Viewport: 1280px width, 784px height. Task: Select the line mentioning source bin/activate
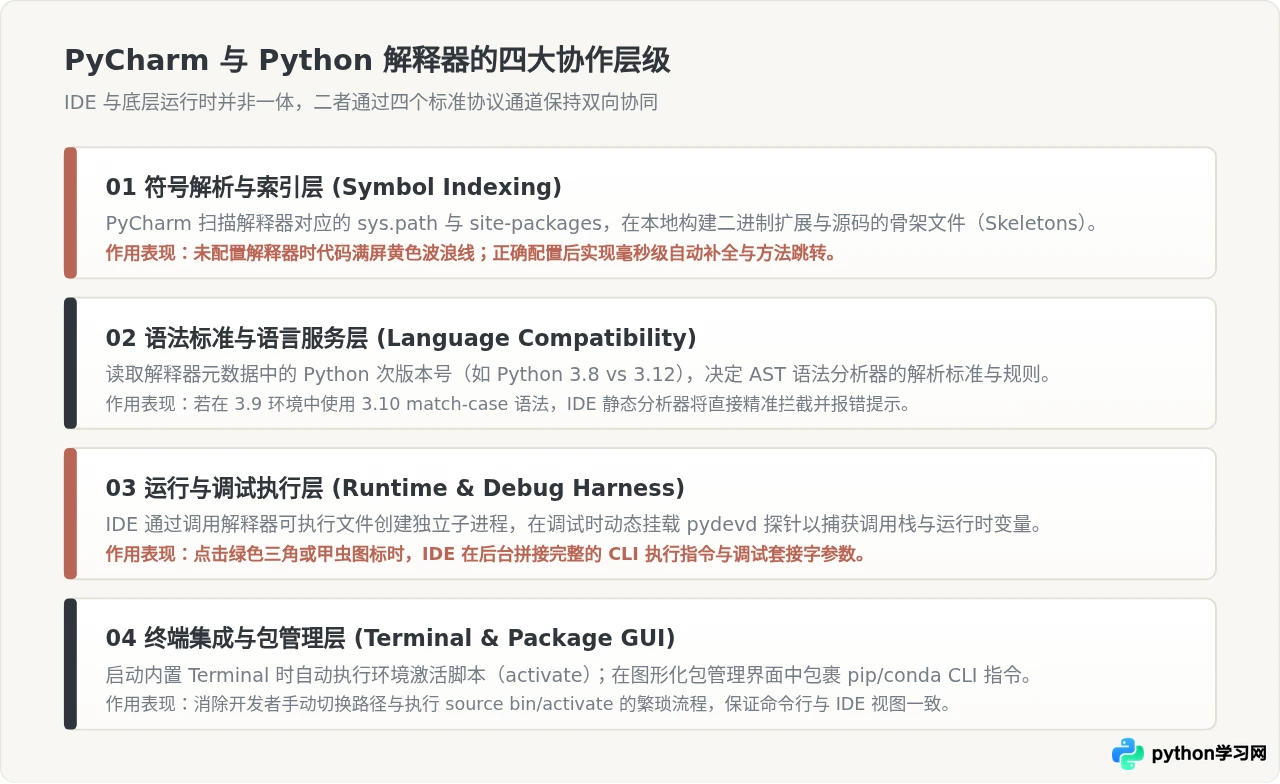tap(528, 704)
